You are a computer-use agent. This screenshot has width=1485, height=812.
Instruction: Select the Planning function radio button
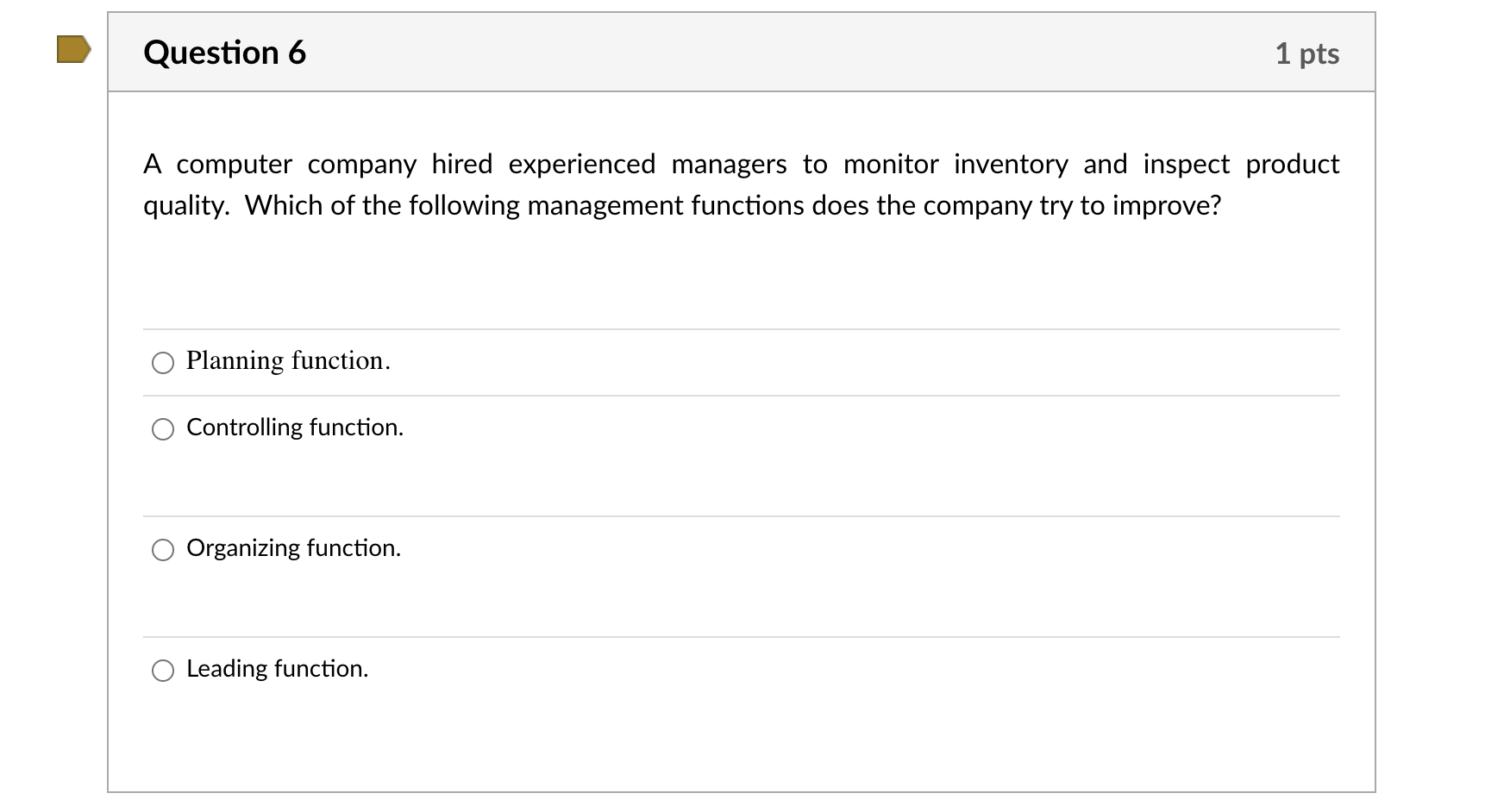tap(163, 363)
